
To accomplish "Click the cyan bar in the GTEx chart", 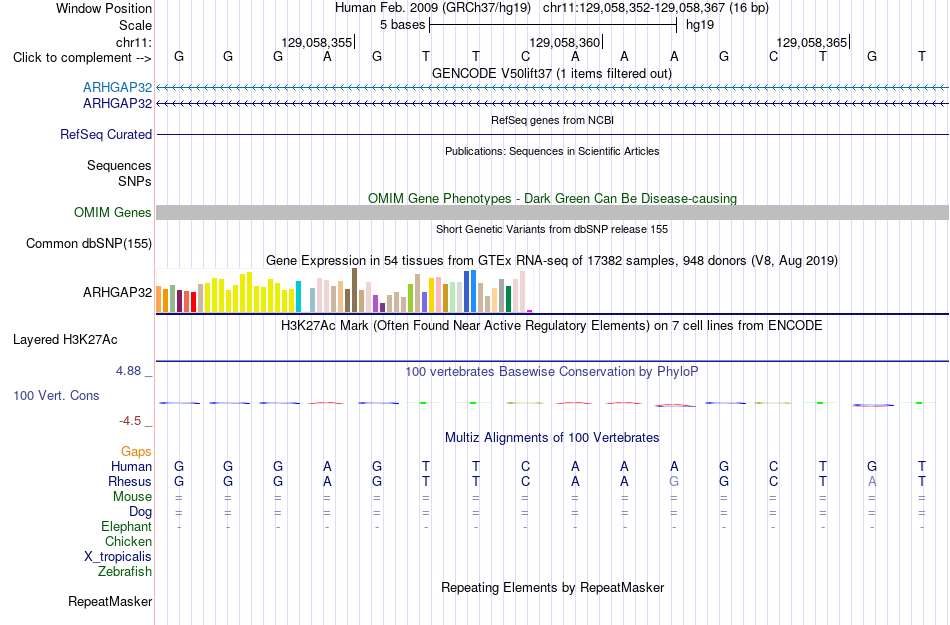I will tap(298, 297).
